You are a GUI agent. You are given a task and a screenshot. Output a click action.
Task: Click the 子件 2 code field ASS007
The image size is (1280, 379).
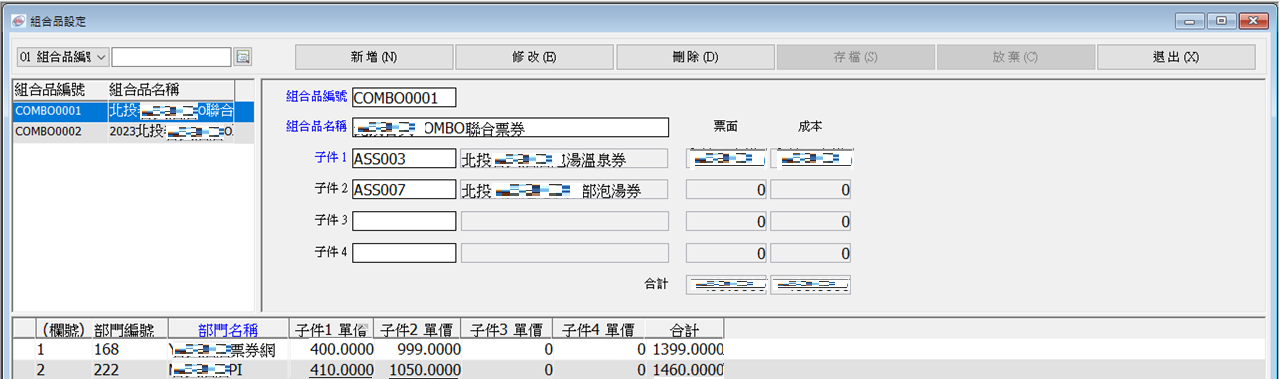point(403,189)
